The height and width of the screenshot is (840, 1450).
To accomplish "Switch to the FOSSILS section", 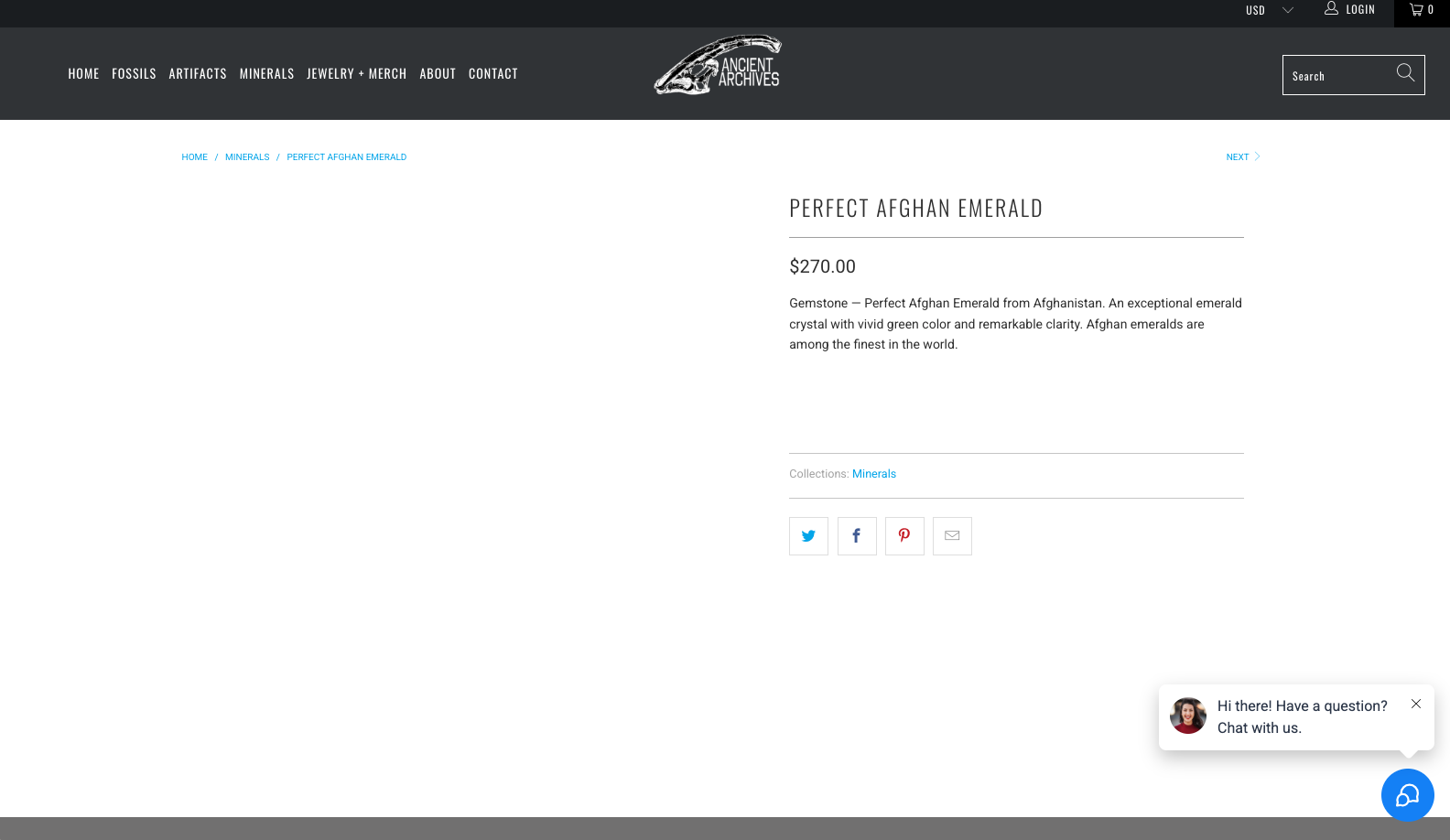I will coord(134,73).
